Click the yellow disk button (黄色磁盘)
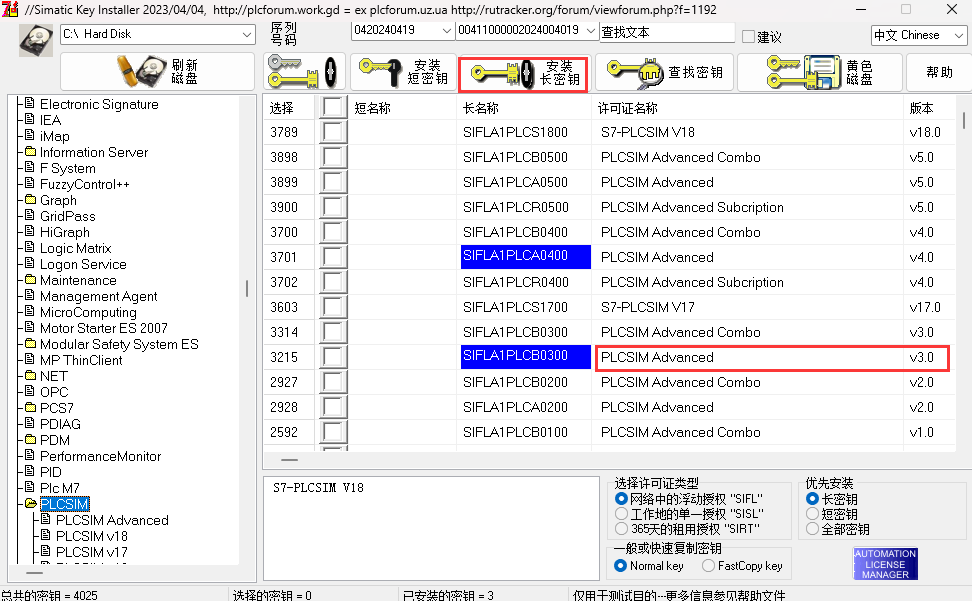972x601 pixels. click(820, 72)
